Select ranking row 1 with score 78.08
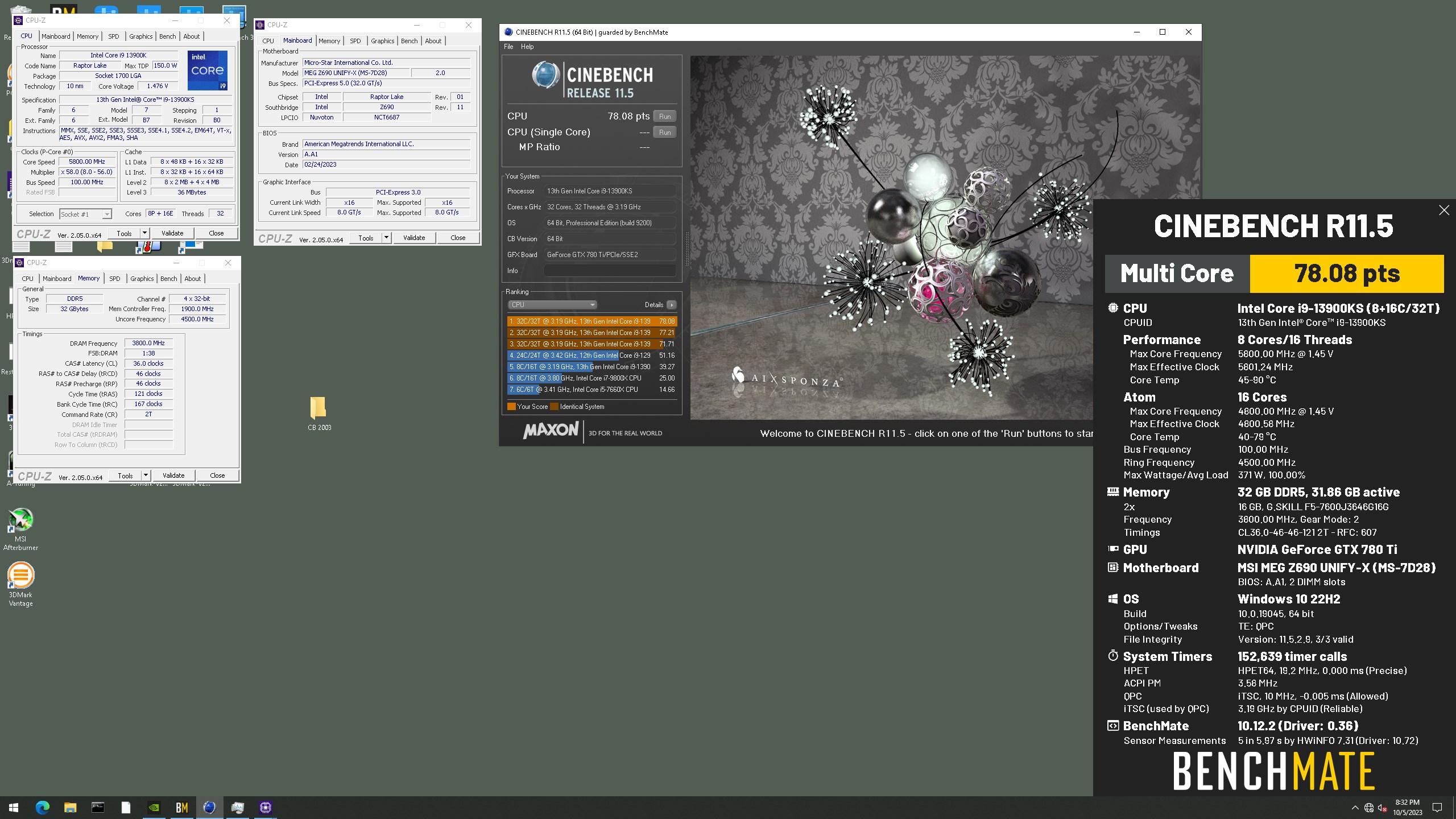Viewport: 1456px width, 819px height. (x=591, y=321)
